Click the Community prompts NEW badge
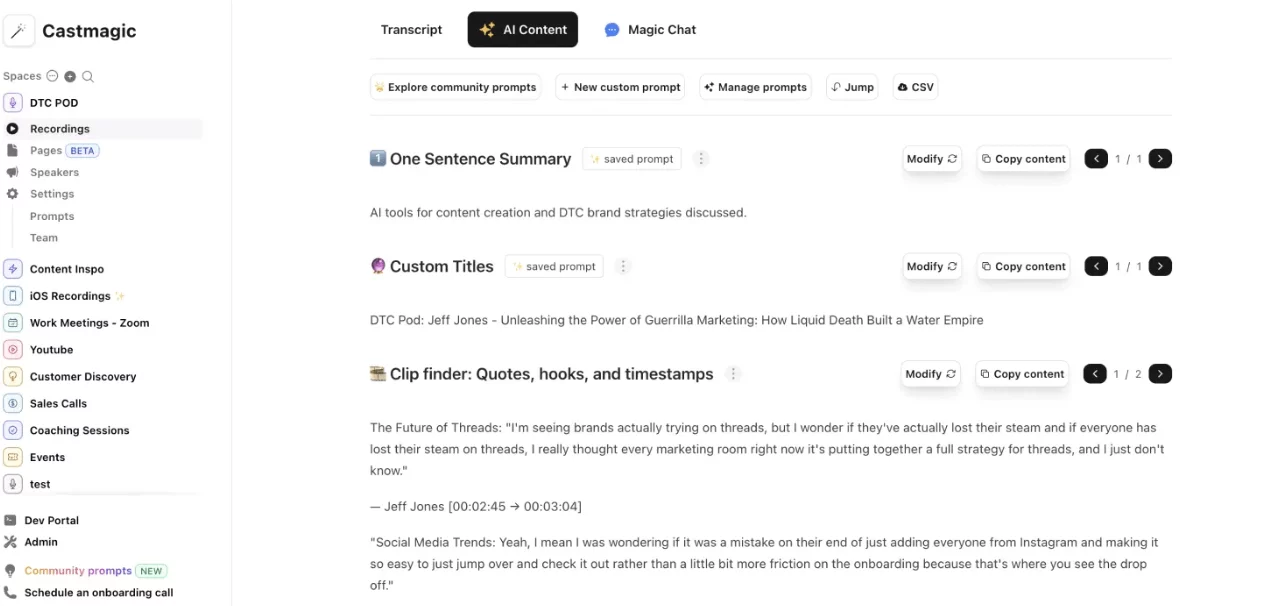Image resolution: width=1287 pixels, height=606 pixels. point(151,570)
